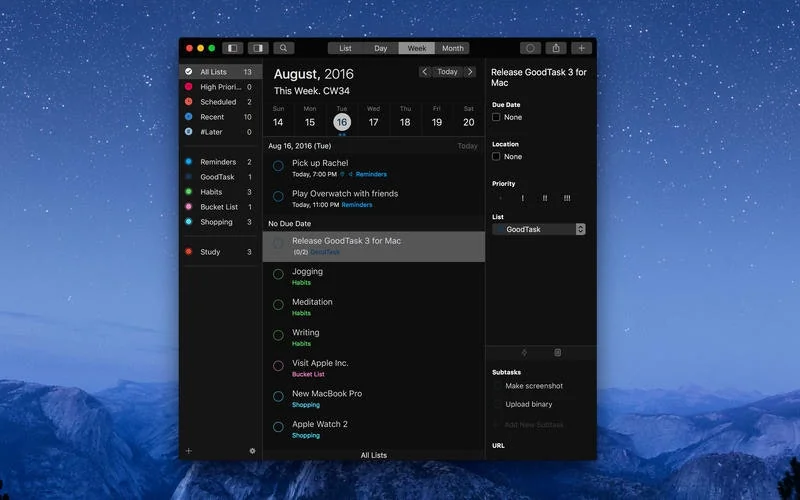Click the share icon in toolbar
This screenshot has height=500, width=800.
[x=556, y=48]
